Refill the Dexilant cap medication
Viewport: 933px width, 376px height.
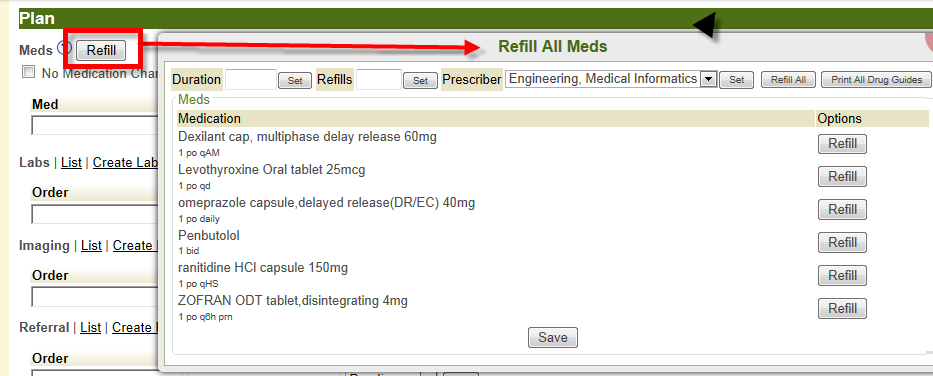pos(842,144)
